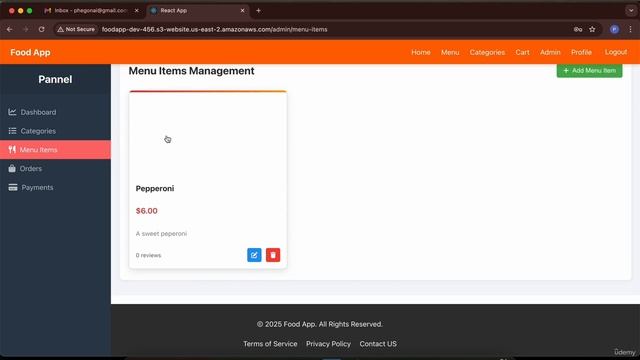Image resolution: width=640 pixels, height=360 pixels.
Task: Click the copyright 2025 Food App text
Action: (x=320, y=324)
